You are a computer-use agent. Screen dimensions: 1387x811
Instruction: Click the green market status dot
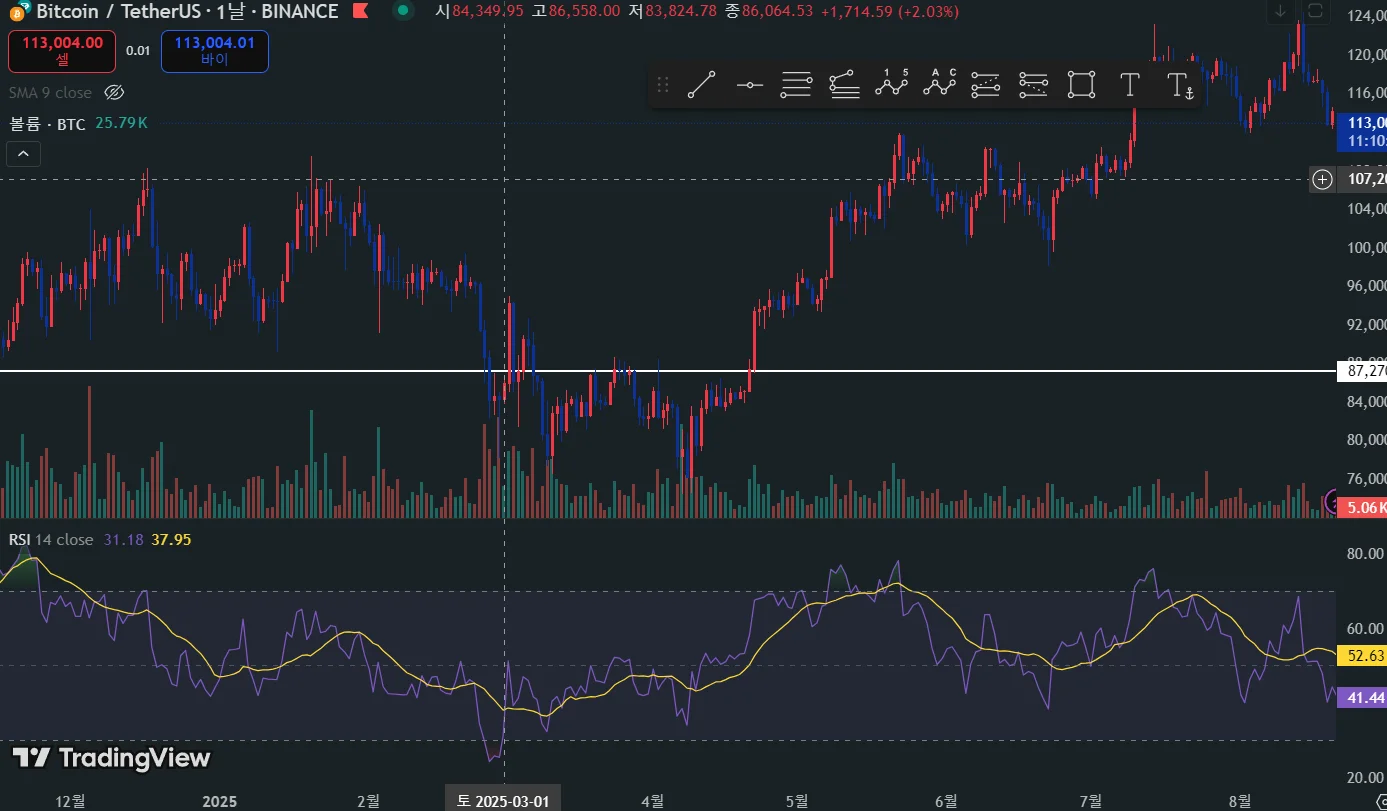(403, 11)
